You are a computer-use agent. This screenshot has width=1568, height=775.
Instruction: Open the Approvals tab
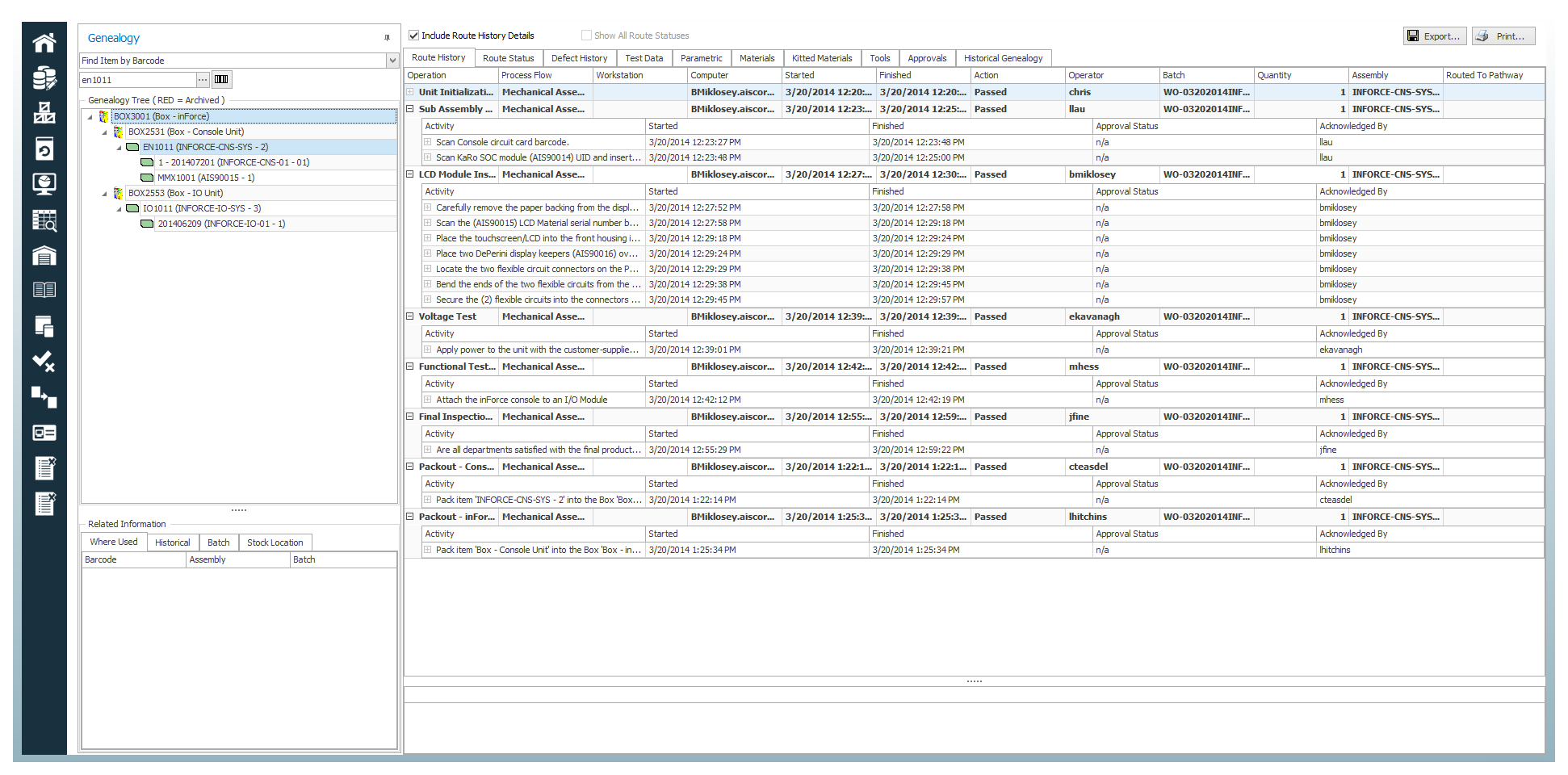(927, 58)
